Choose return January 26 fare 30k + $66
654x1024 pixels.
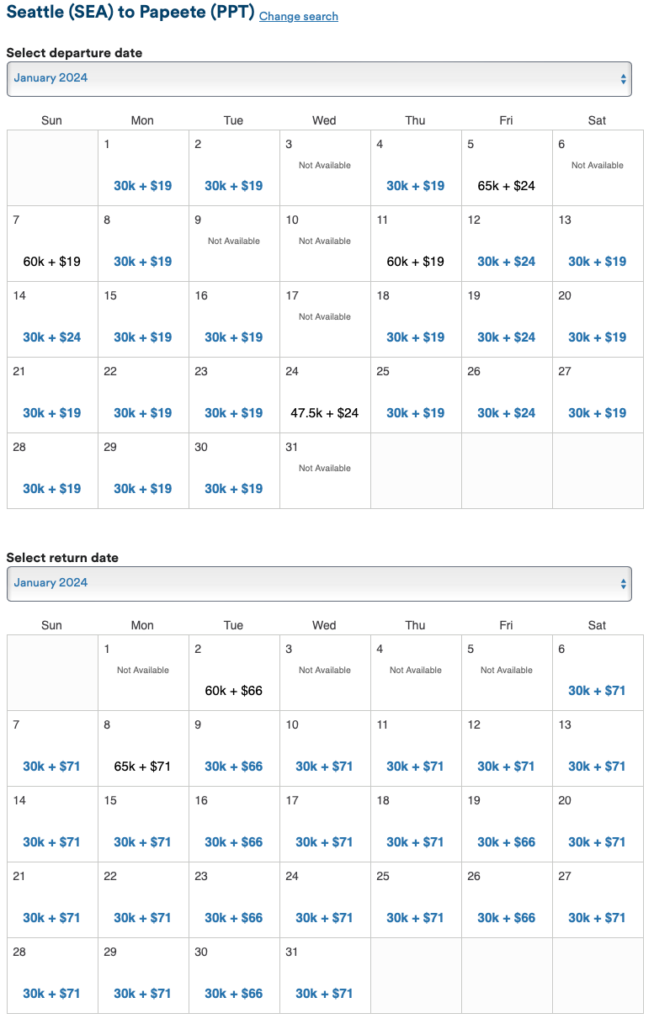(x=507, y=918)
